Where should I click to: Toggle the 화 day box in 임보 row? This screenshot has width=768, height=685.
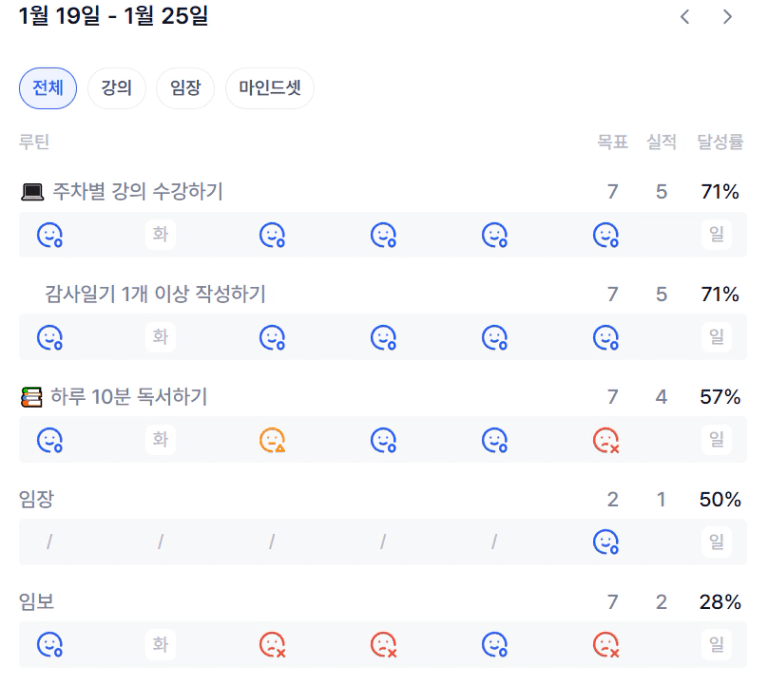tap(160, 644)
